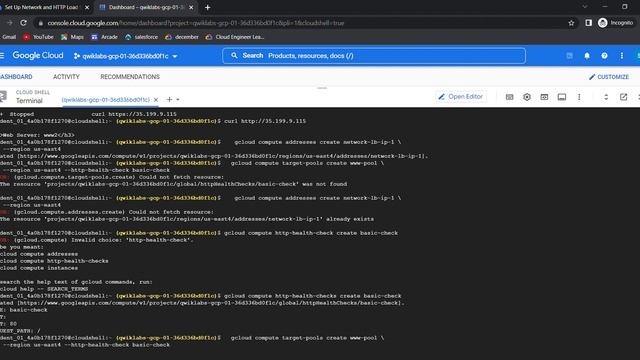The height and width of the screenshot is (360, 640).
Task: Click the Cloud Shell session information monitor icon
Action: [562, 97]
